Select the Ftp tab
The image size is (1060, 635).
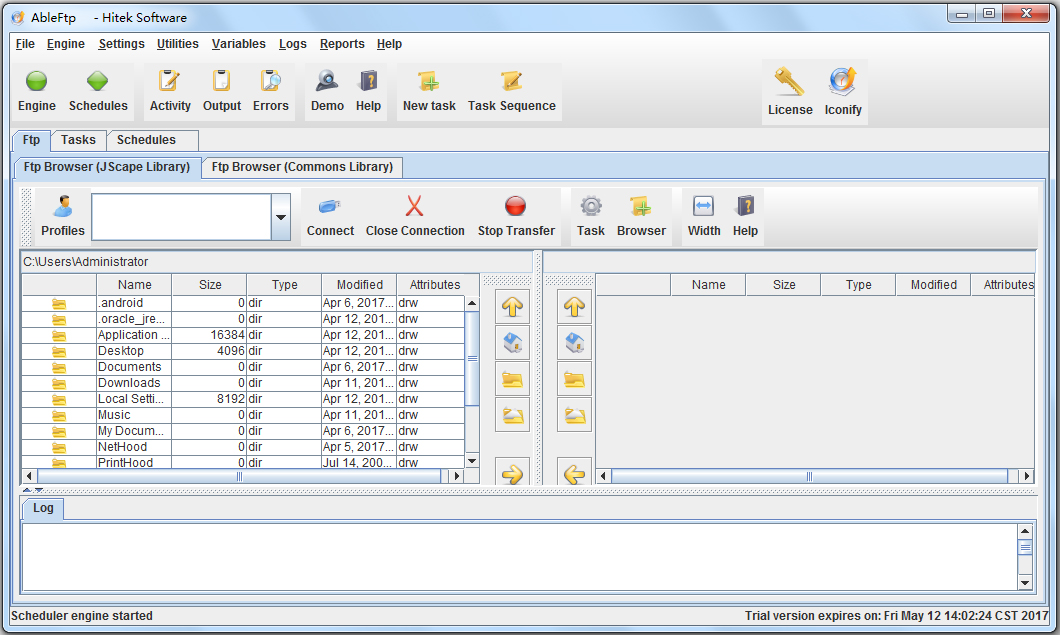pyautogui.click(x=31, y=140)
